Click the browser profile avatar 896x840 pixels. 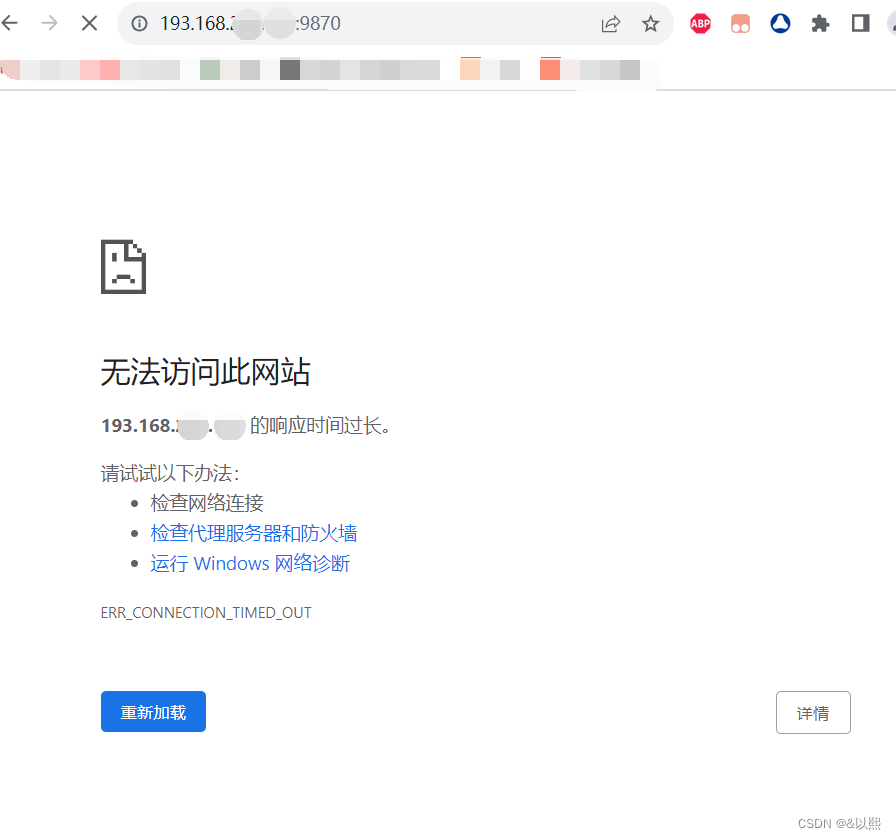coord(889,23)
